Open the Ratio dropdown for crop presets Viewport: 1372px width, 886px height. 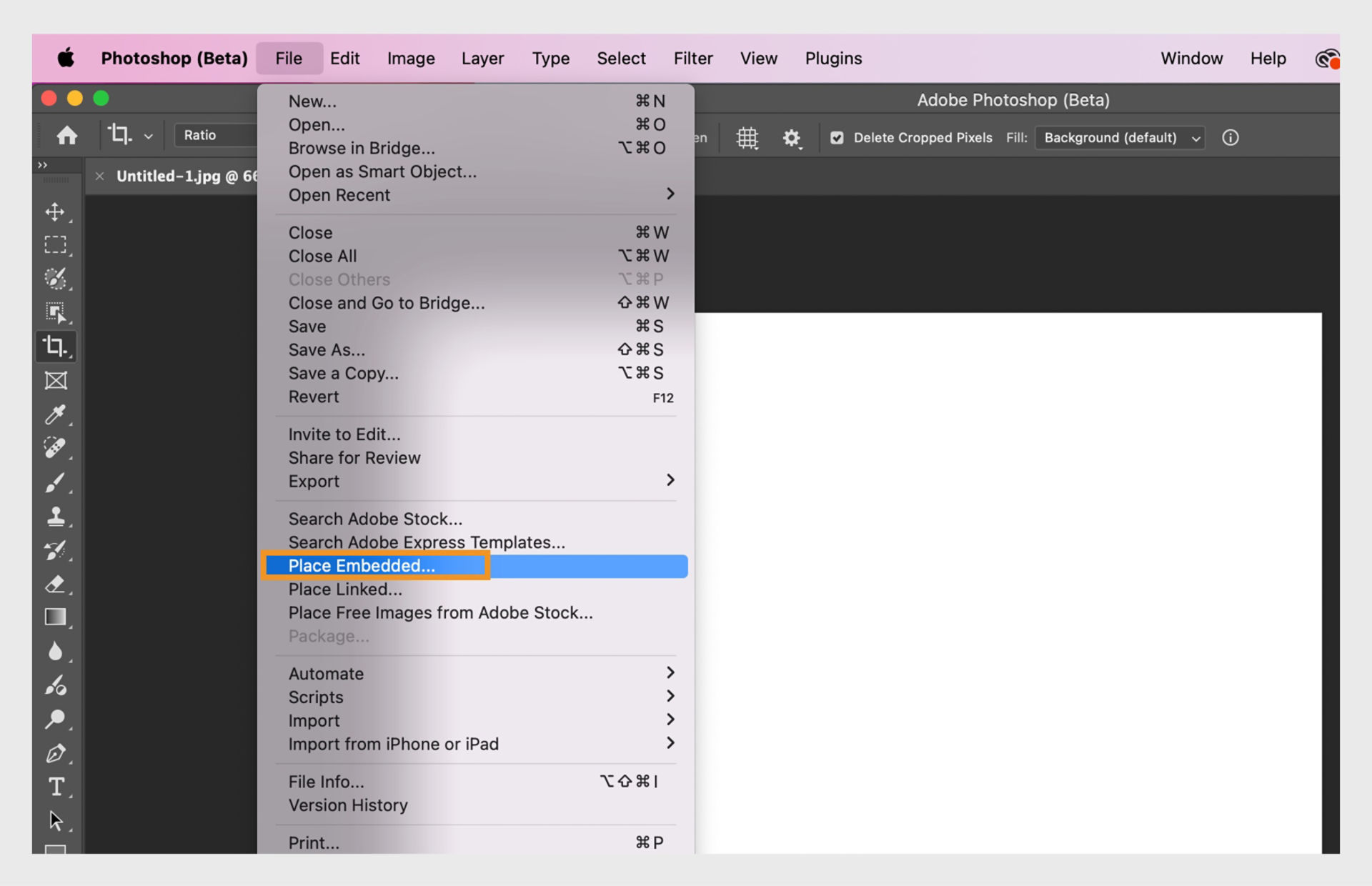(x=216, y=134)
